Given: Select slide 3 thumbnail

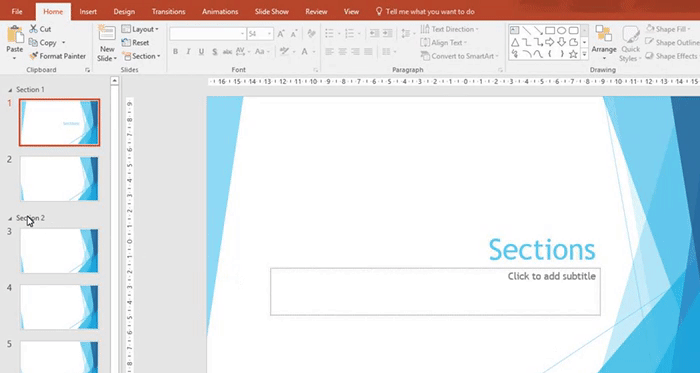Looking at the screenshot, I should [x=59, y=251].
